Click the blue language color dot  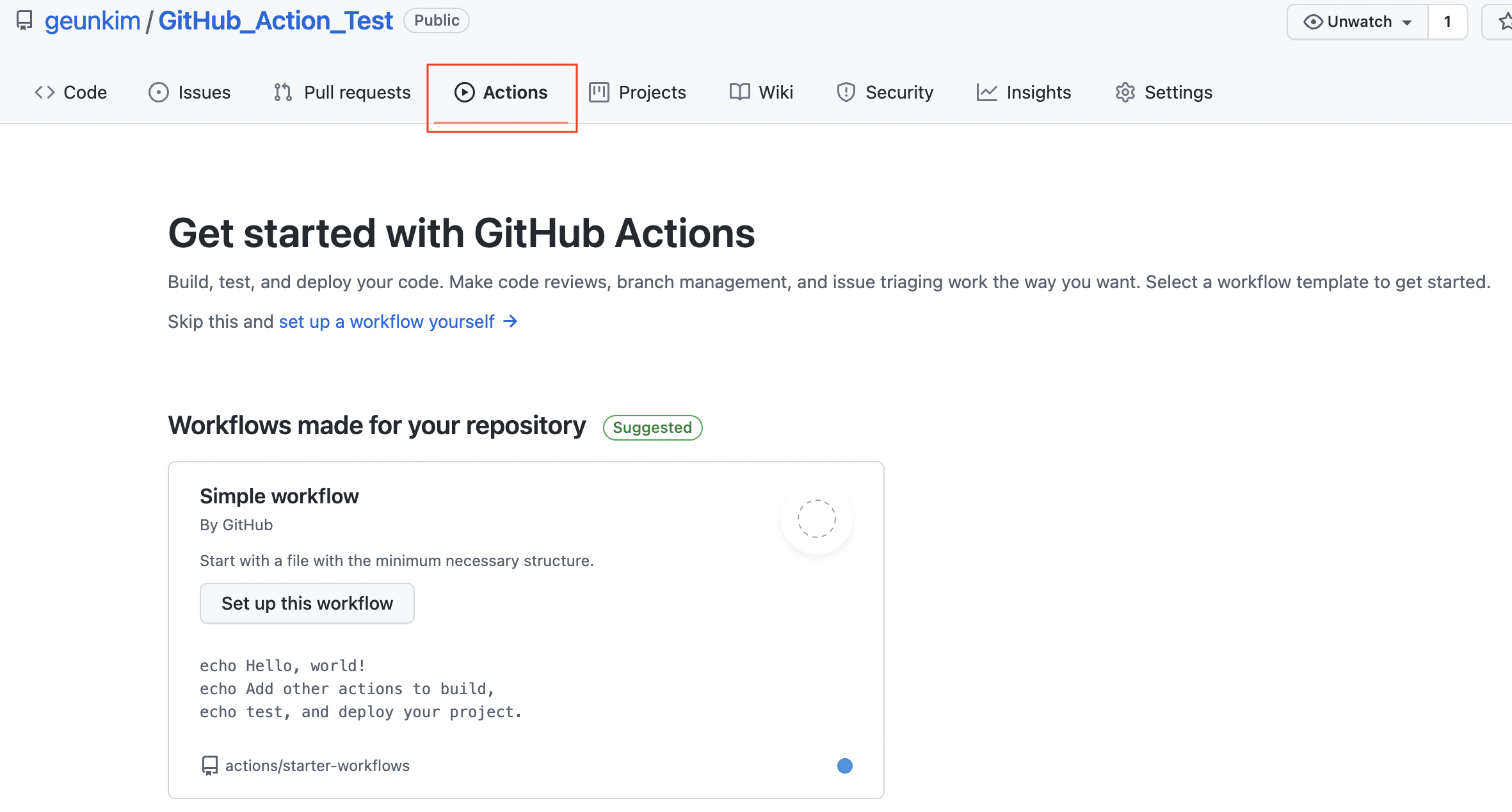click(x=844, y=766)
